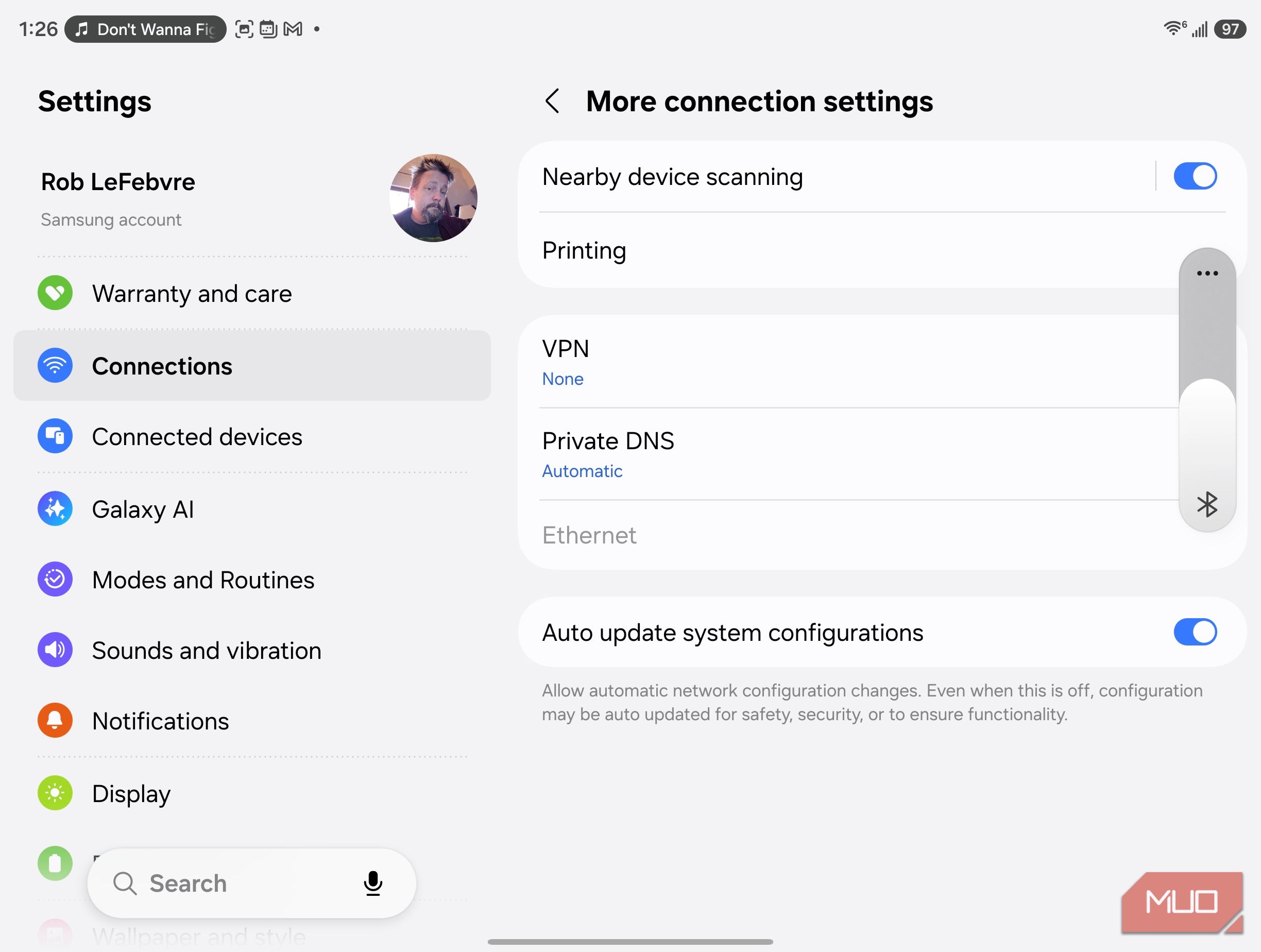Screen dimensions: 1261x952
Task: Tap the Auto update system configurations label
Action: click(732, 632)
